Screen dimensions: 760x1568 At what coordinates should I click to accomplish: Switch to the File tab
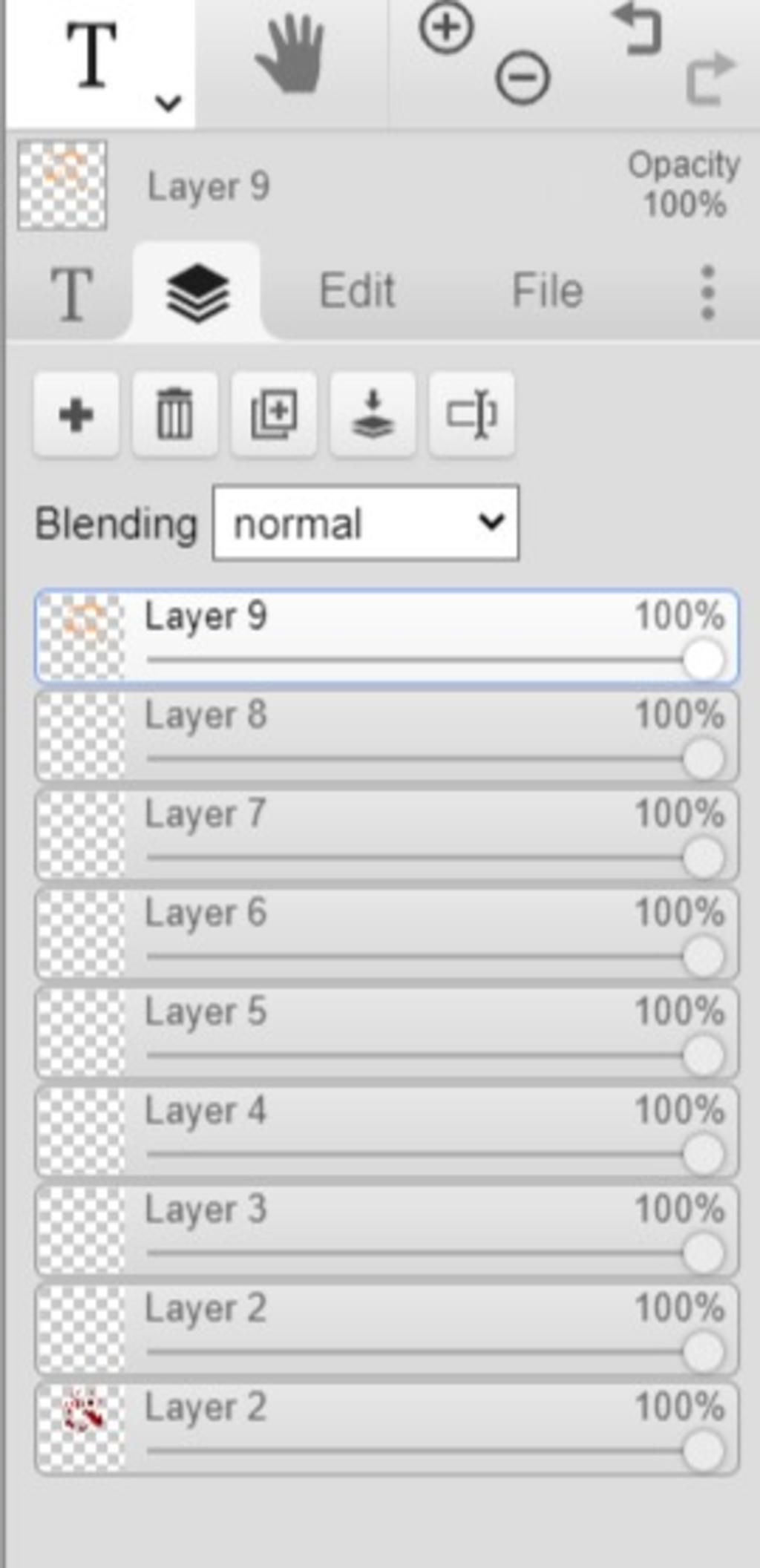point(548,290)
